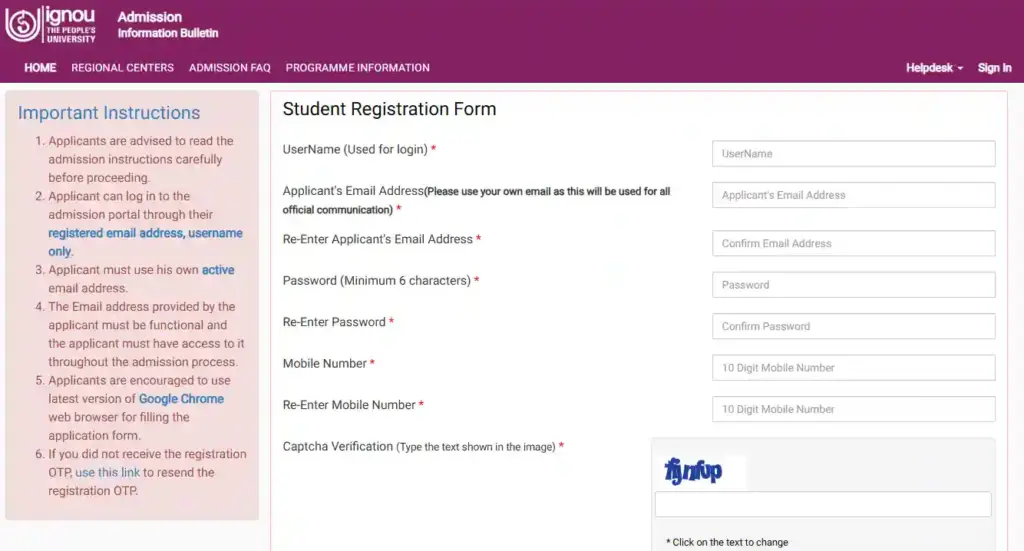The width and height of the screenshot is (1024, 551).
Task: Select the Re-Enter Mobile Number field
Action: 853,409
